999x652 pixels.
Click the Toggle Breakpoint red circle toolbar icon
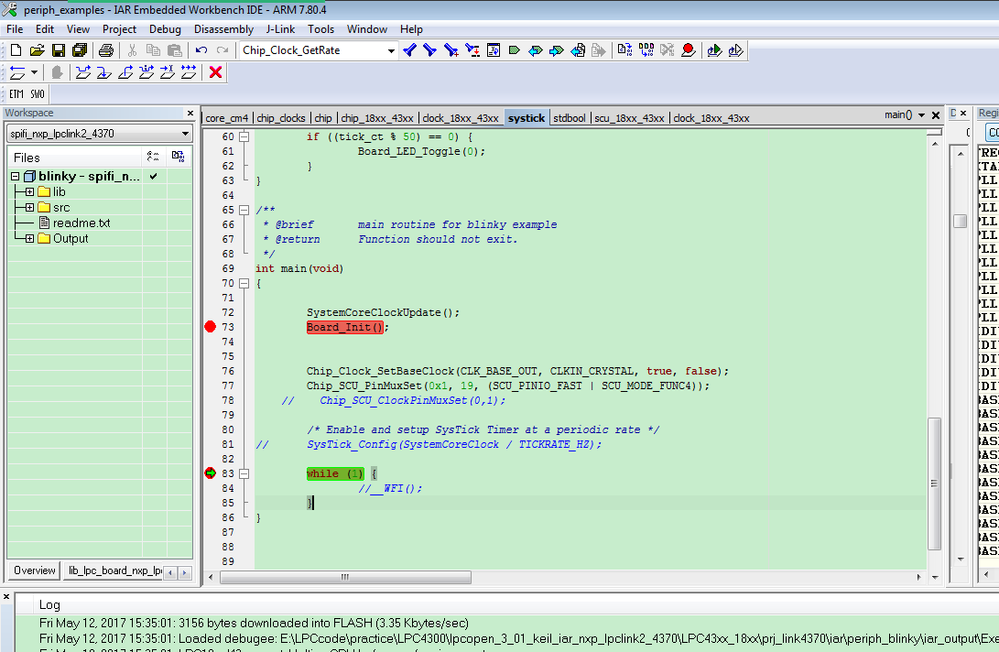point(688,50)
